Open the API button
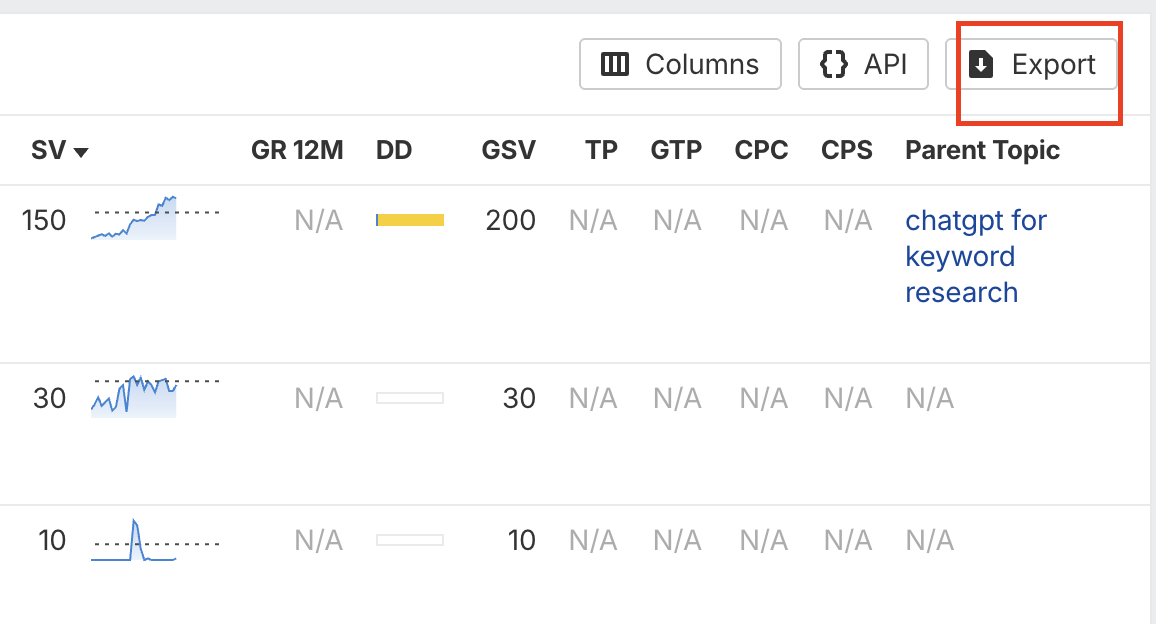 tap(863, 64)
